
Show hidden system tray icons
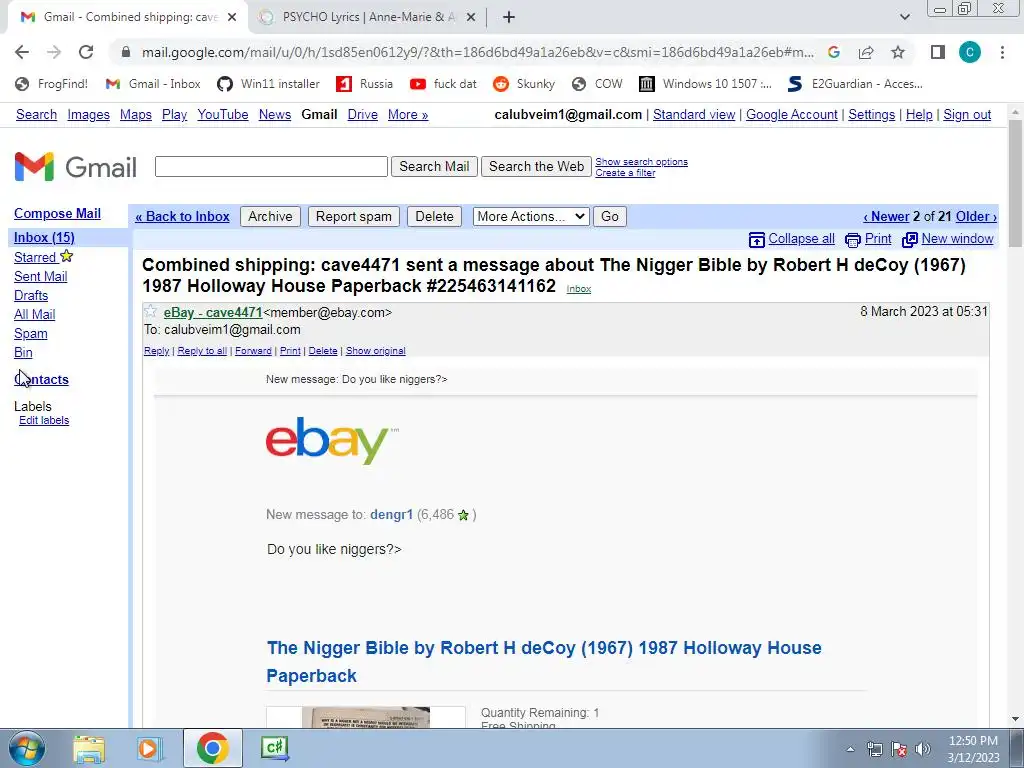click(x=850, y=749)
